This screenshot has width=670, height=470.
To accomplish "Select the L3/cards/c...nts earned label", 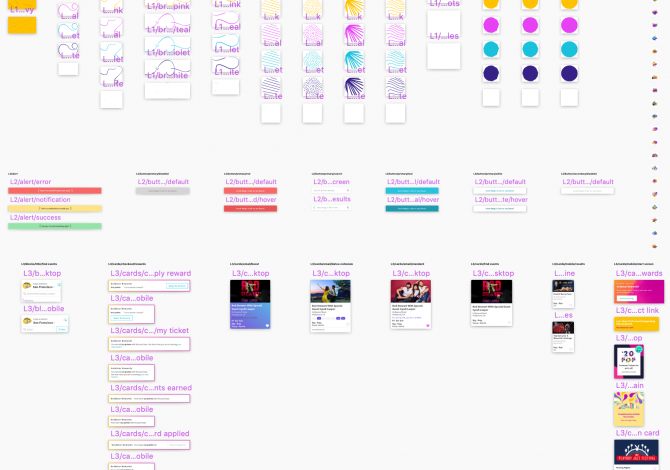I will click(x=151, y=388).
